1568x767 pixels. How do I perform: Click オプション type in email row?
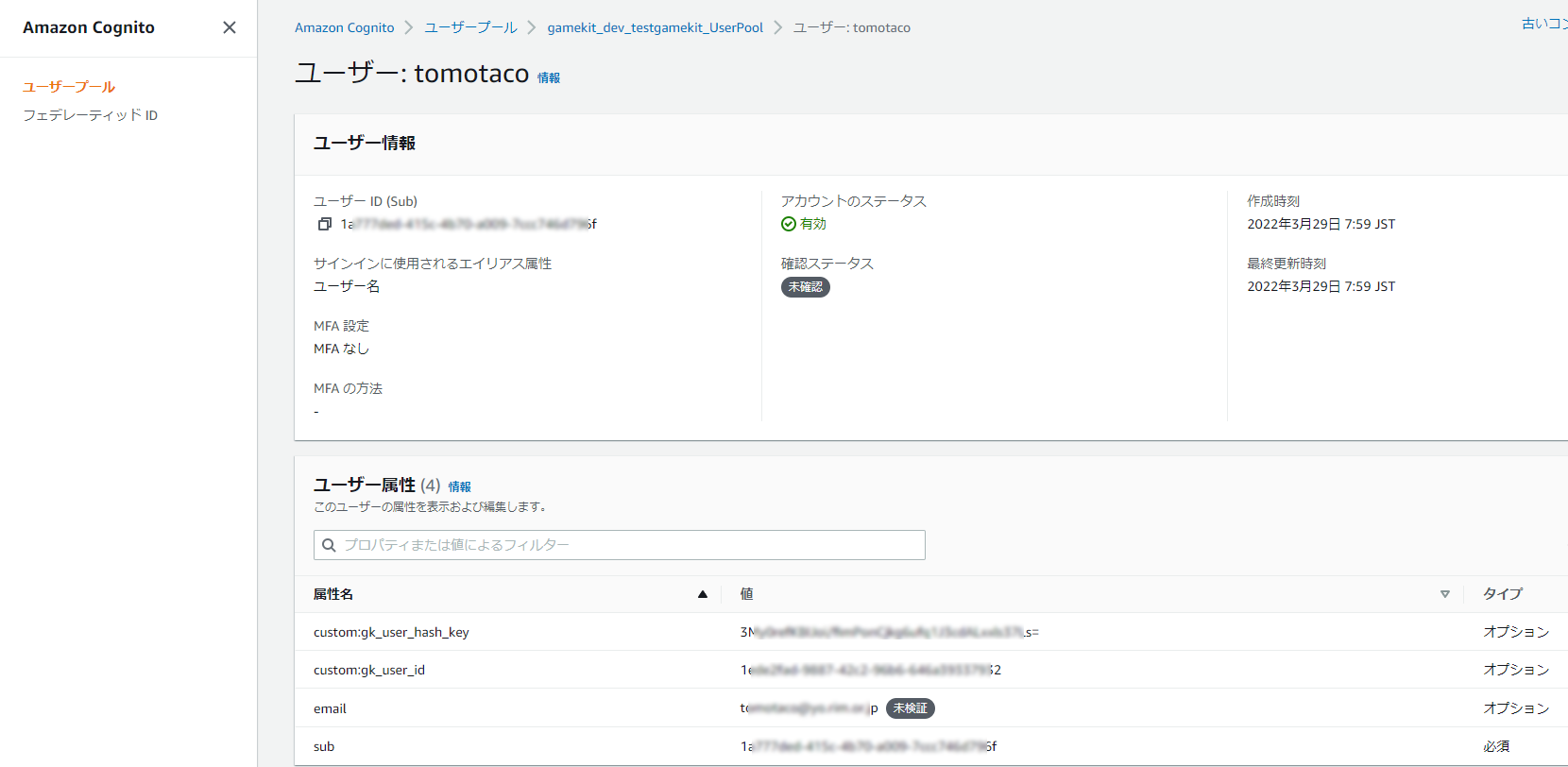pos(1516,708)
